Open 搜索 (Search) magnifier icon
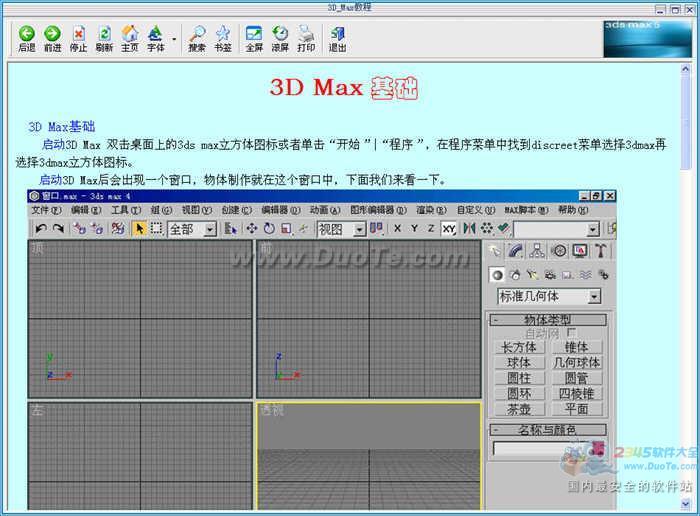Screen dimensions: 700x516 click(197, 38)
